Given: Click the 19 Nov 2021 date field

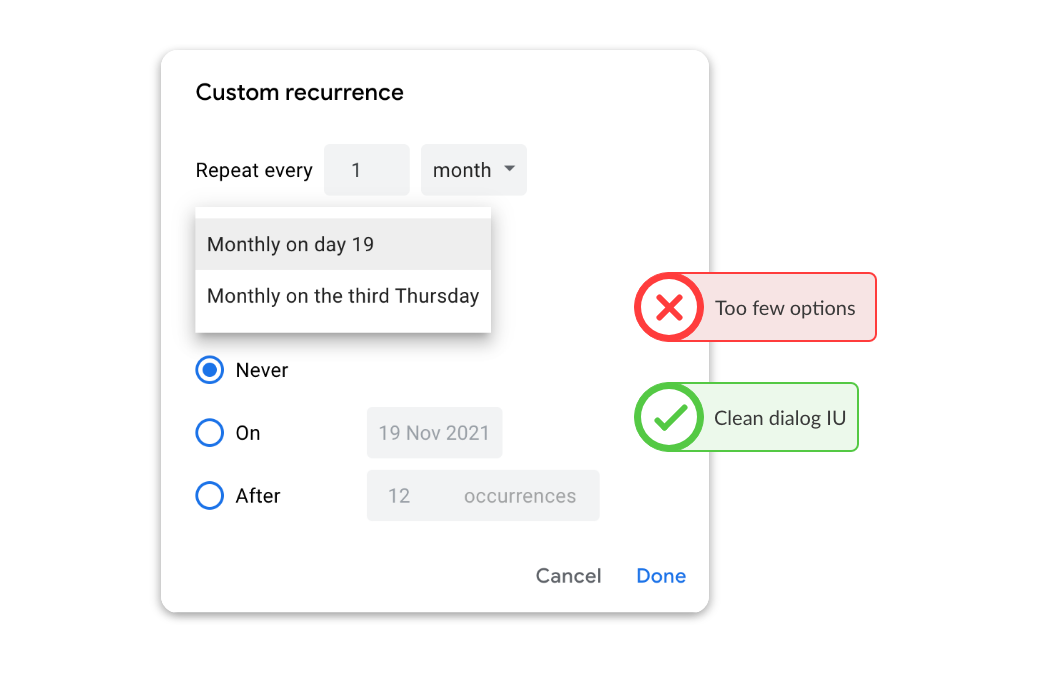Looking at the screenshot, I should click(434, 433).
